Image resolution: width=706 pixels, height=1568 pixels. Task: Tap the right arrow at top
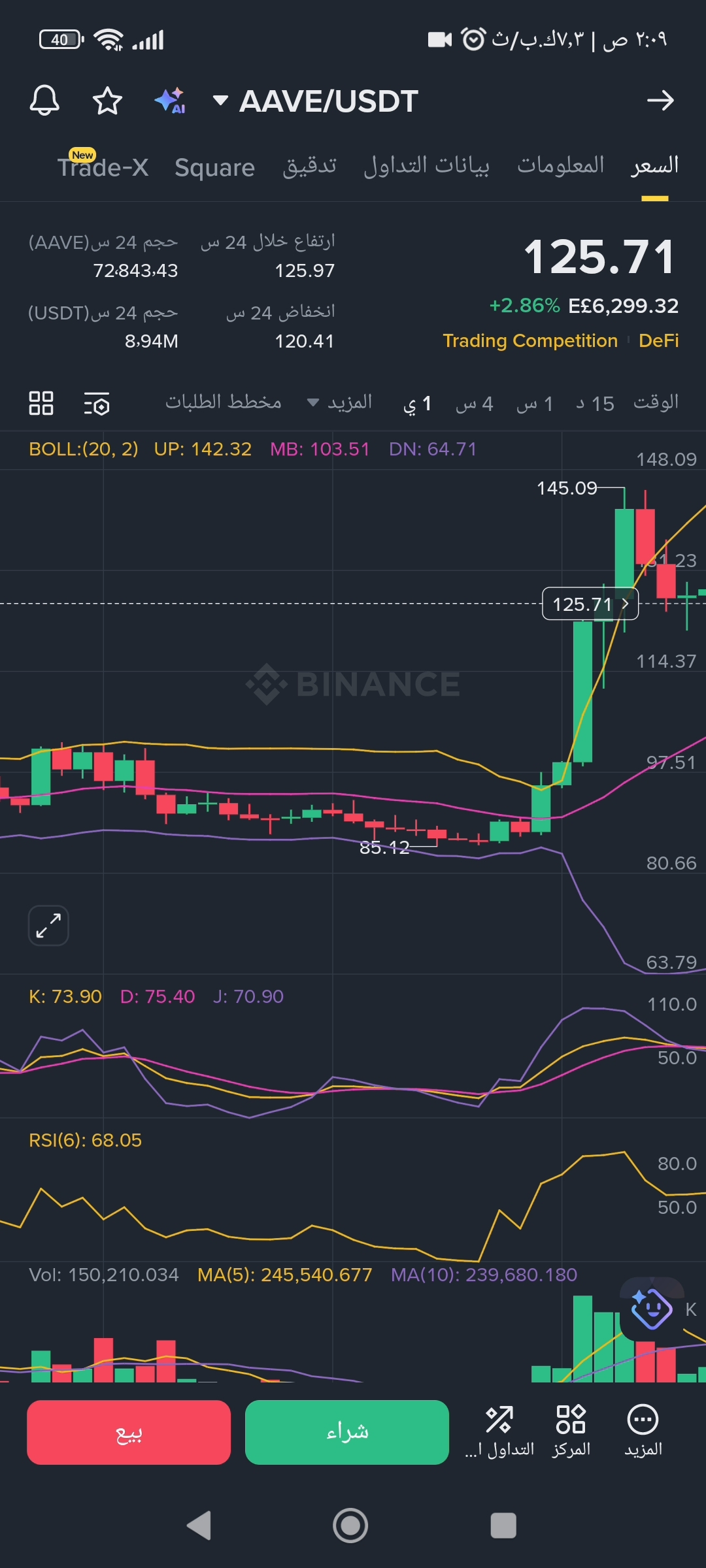[x=660, y=101]
